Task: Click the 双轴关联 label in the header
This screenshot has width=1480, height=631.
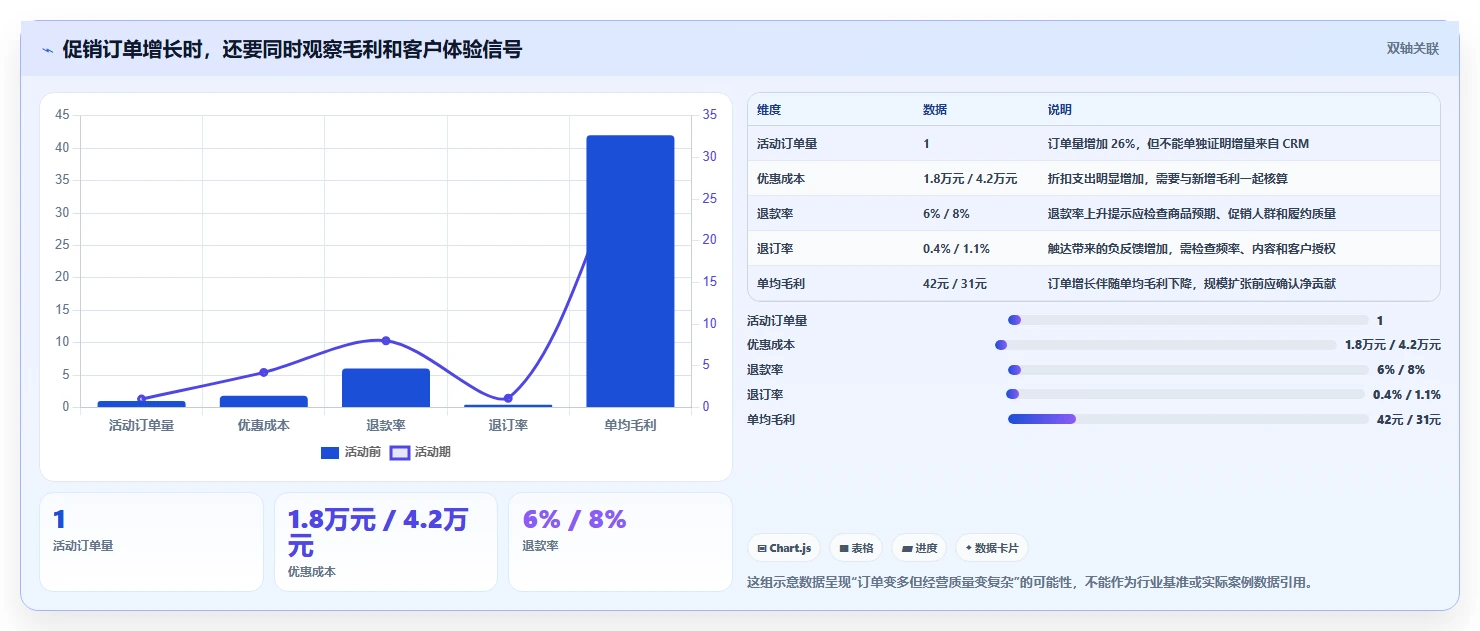Action: 1412,48
